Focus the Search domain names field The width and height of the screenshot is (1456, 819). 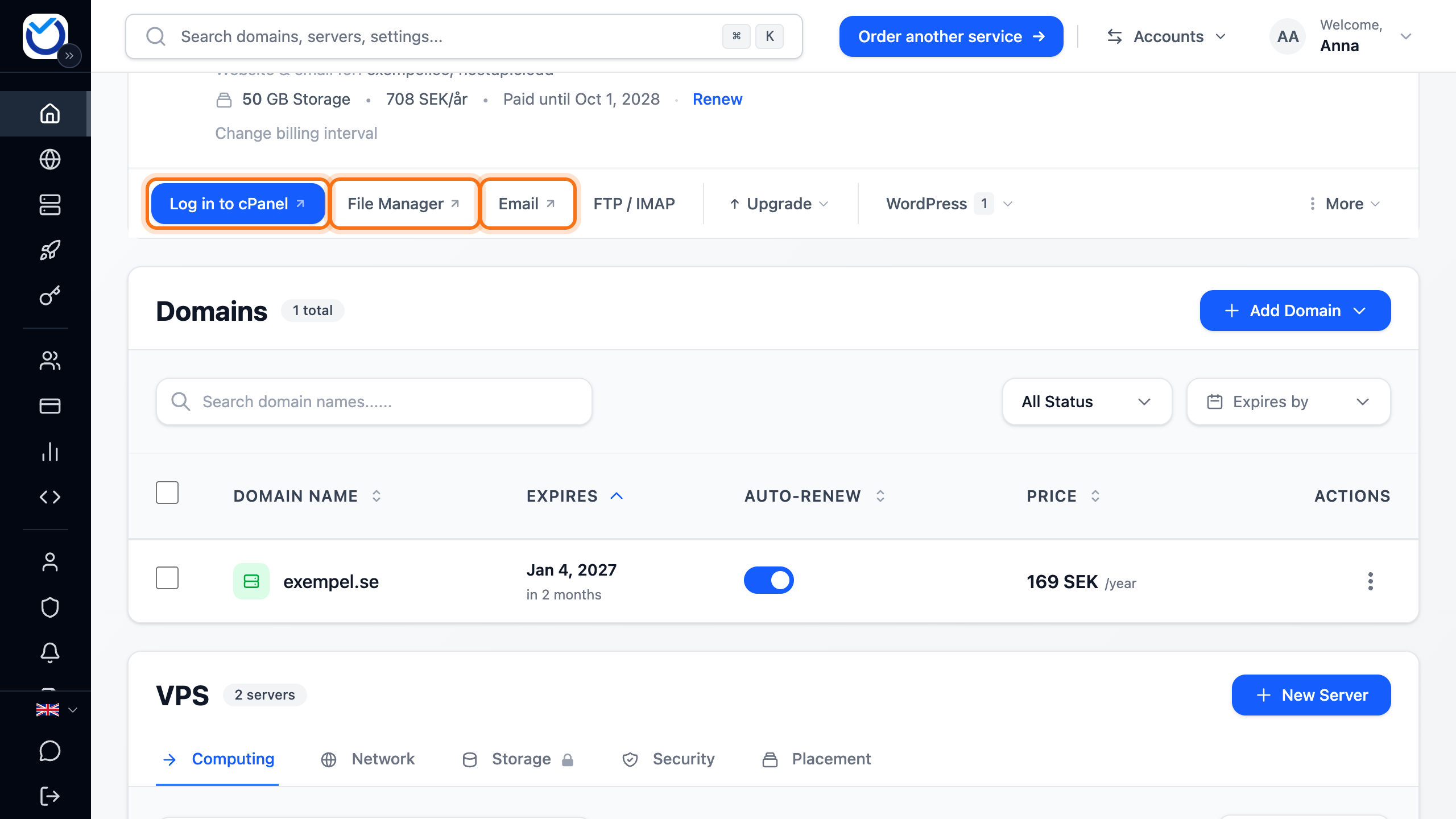click(x=374, y=402)
